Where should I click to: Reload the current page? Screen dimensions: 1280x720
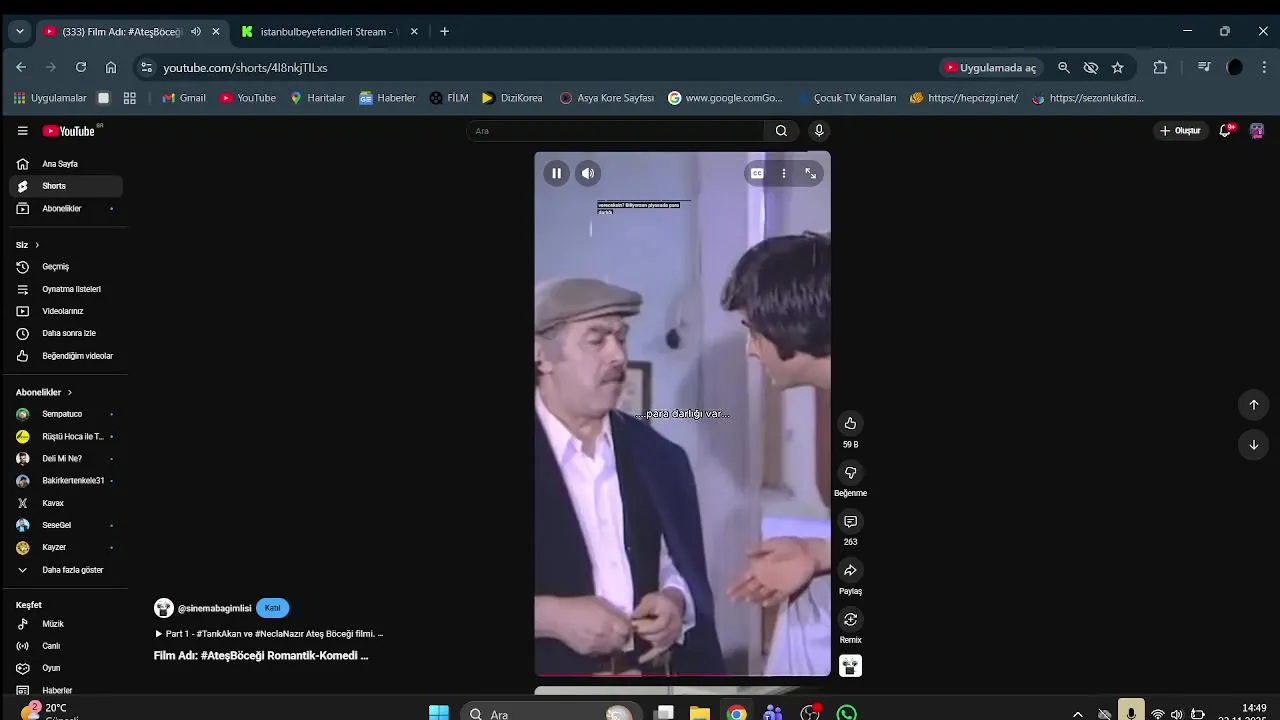pos(81,67)
